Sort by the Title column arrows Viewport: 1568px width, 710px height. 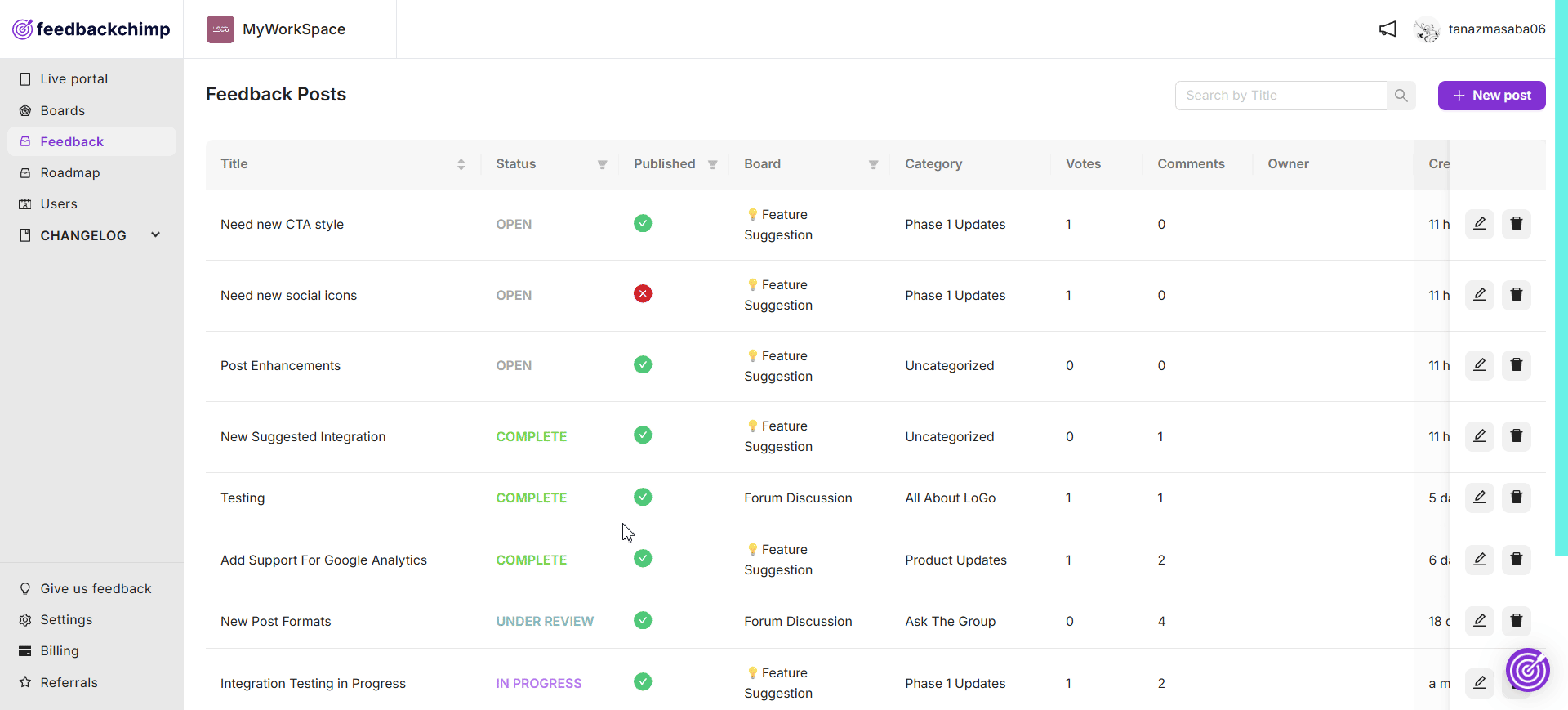pyautogui.click(x=461, y=164)
